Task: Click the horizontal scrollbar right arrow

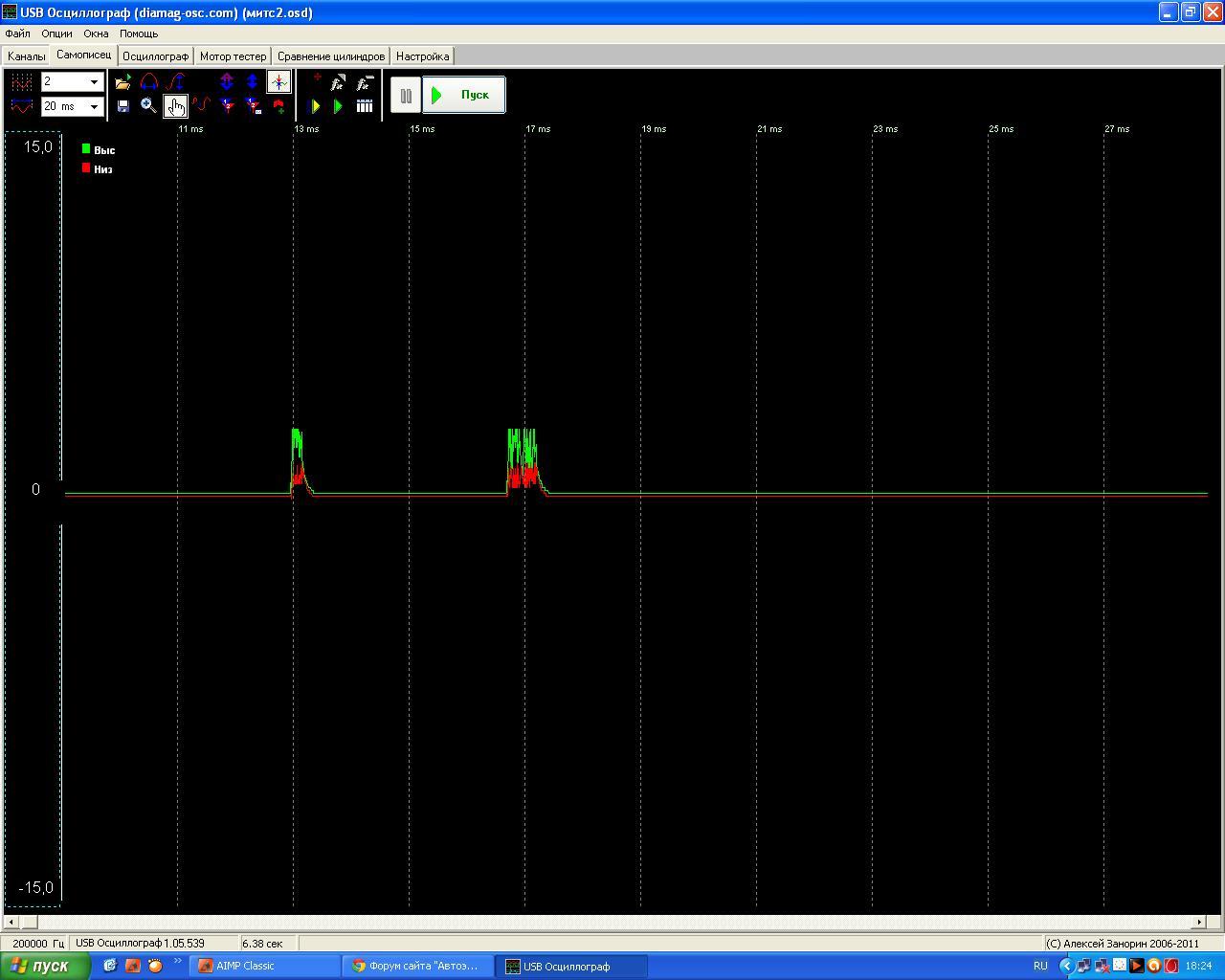Action: click(x=1199, y=923)
